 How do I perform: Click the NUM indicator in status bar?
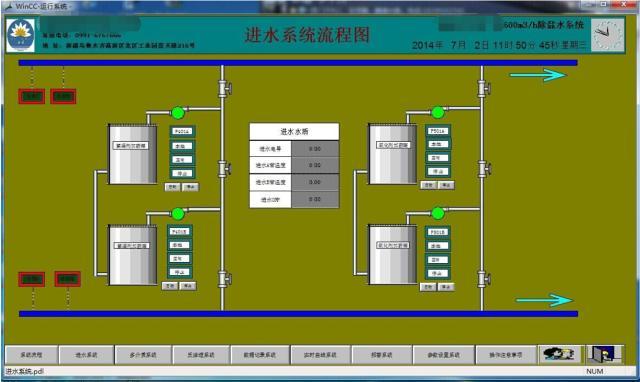pyautogui.click(x=594, y=371)
